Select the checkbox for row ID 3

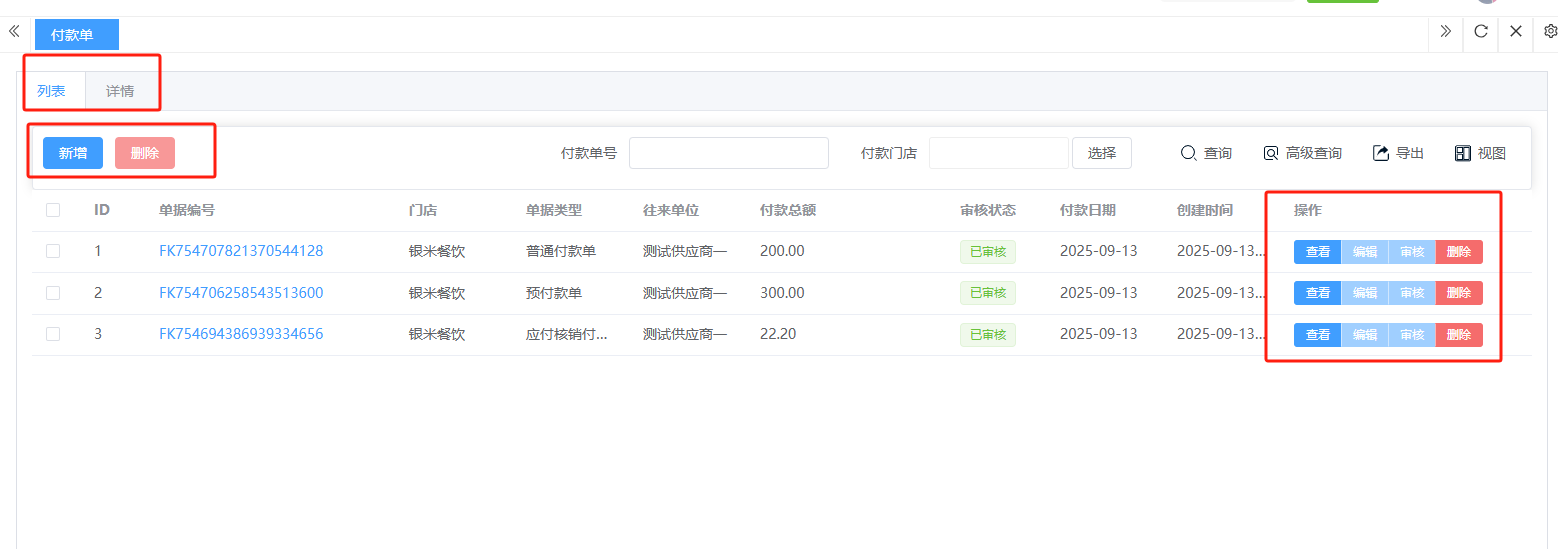click(x=53, y=334)
